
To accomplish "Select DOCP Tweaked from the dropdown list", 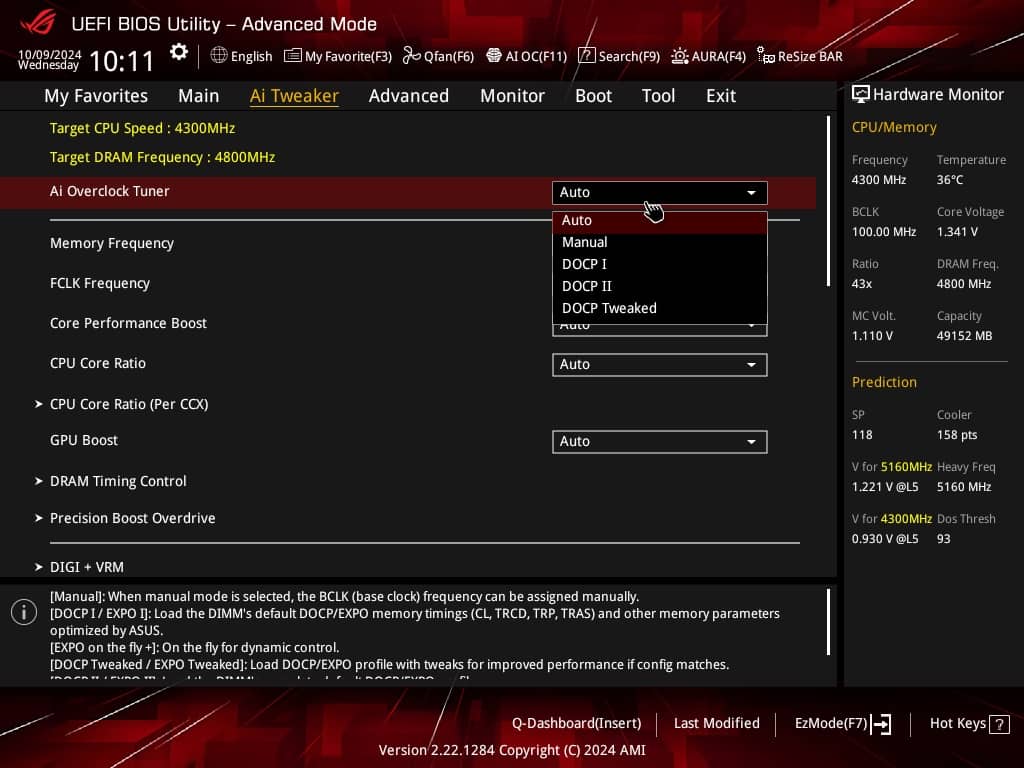I will pyautogui.click(x=660, y=308).
